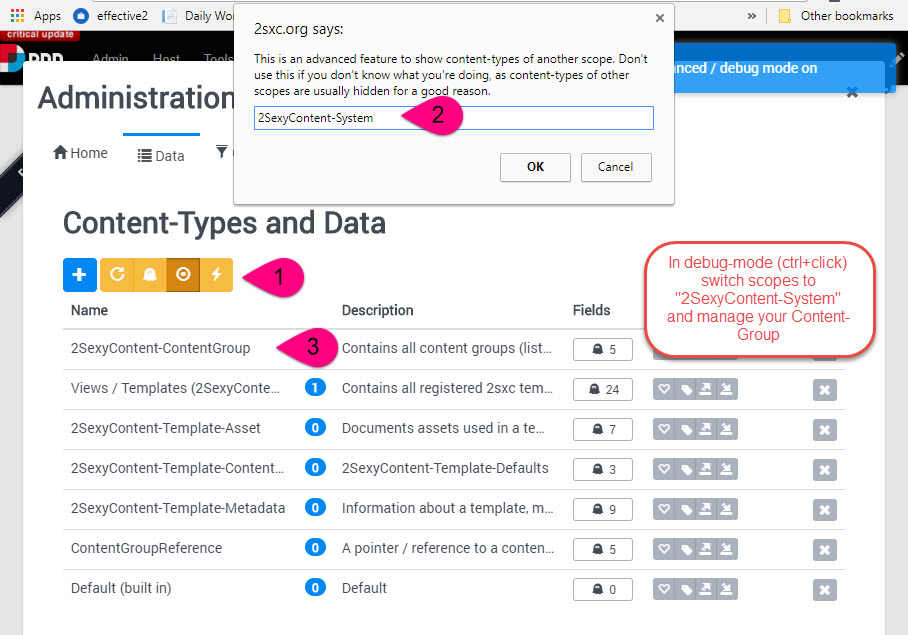Click the lightning bolt icon button
The height and width of the screenshot is (635, 908).
click(217, 274)
